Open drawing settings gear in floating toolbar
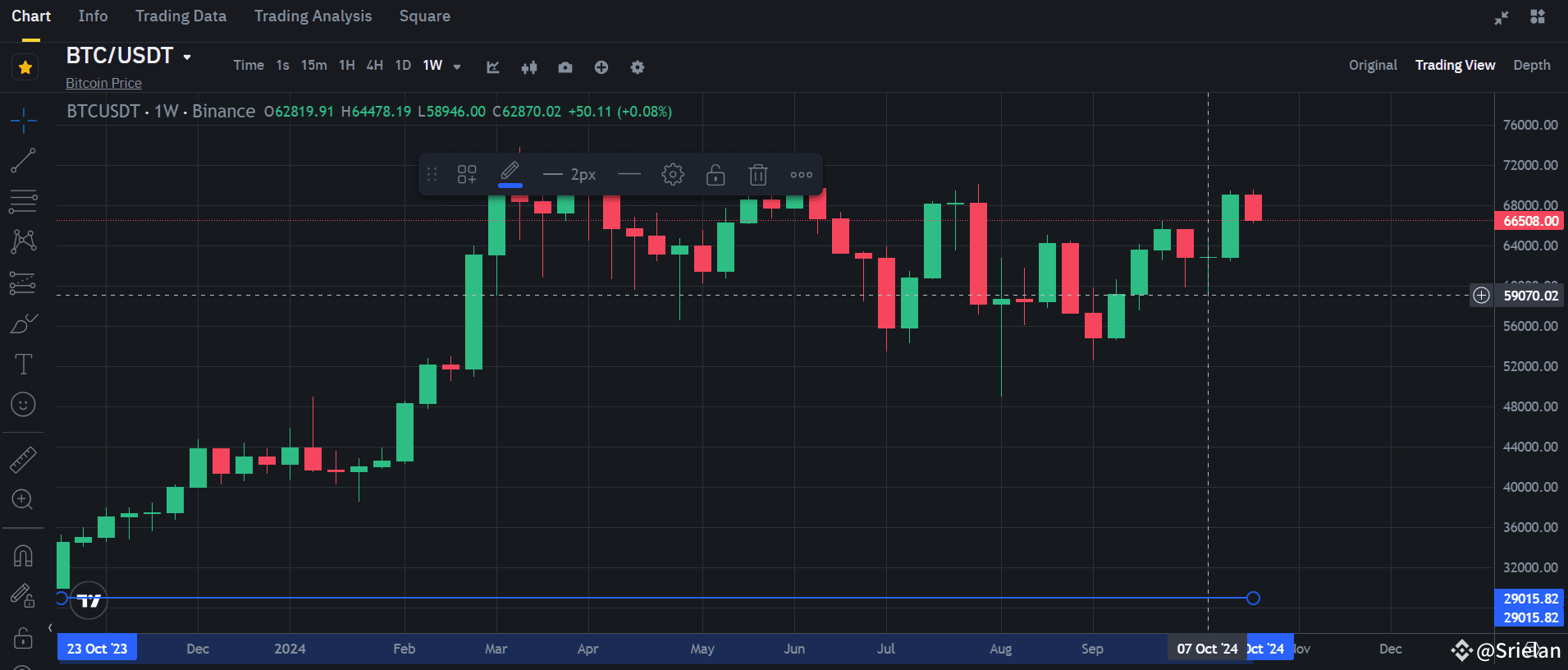The height and width of the screenshot is (670, 1568). coord(673,174)
